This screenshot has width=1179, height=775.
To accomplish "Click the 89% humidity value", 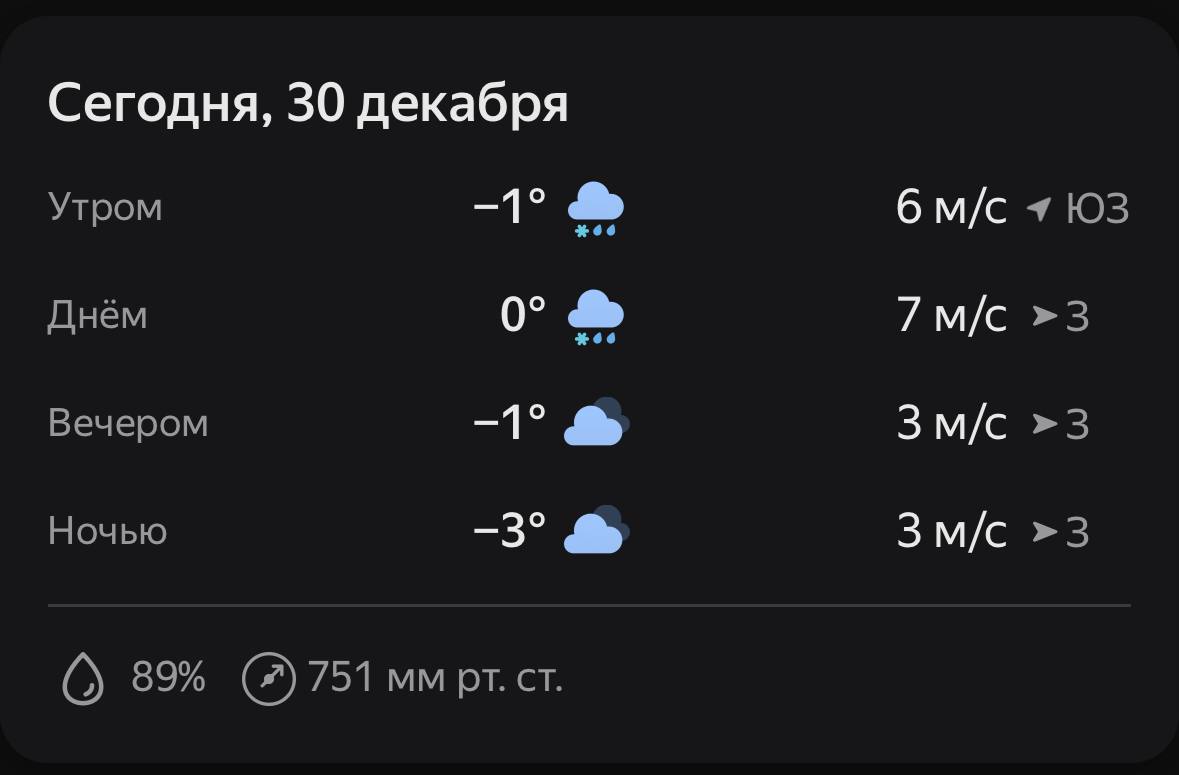I will point(168,679).
